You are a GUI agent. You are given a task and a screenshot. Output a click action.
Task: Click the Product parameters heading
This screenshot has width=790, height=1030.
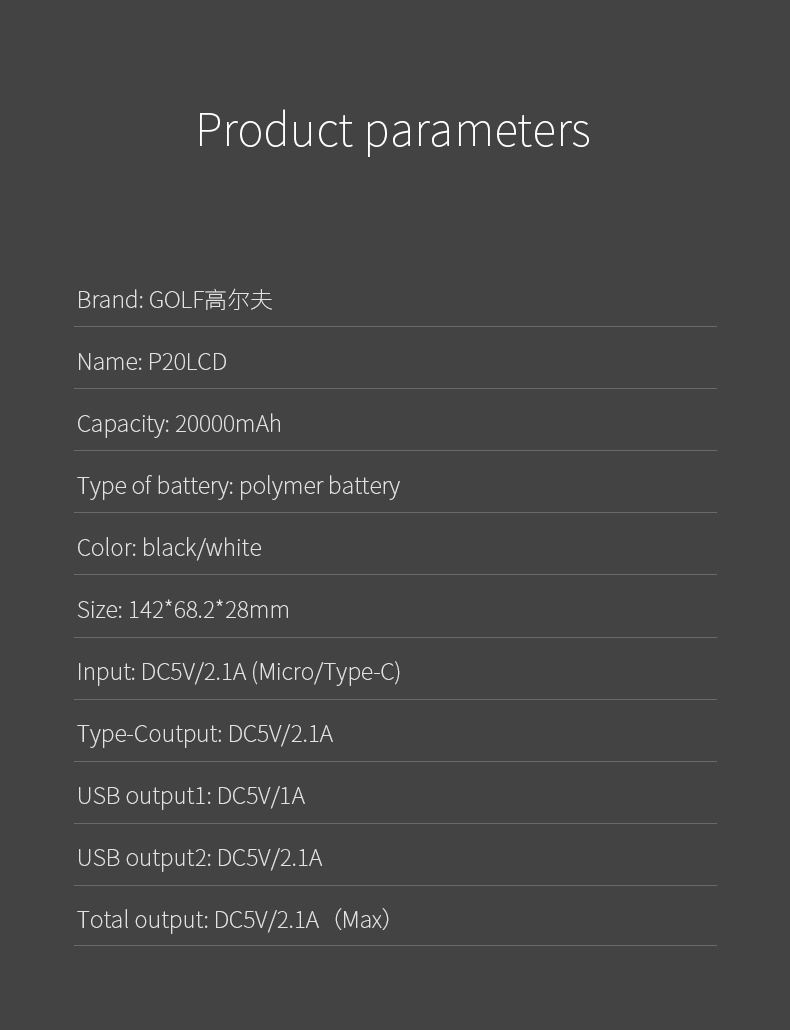click(393, 130)
